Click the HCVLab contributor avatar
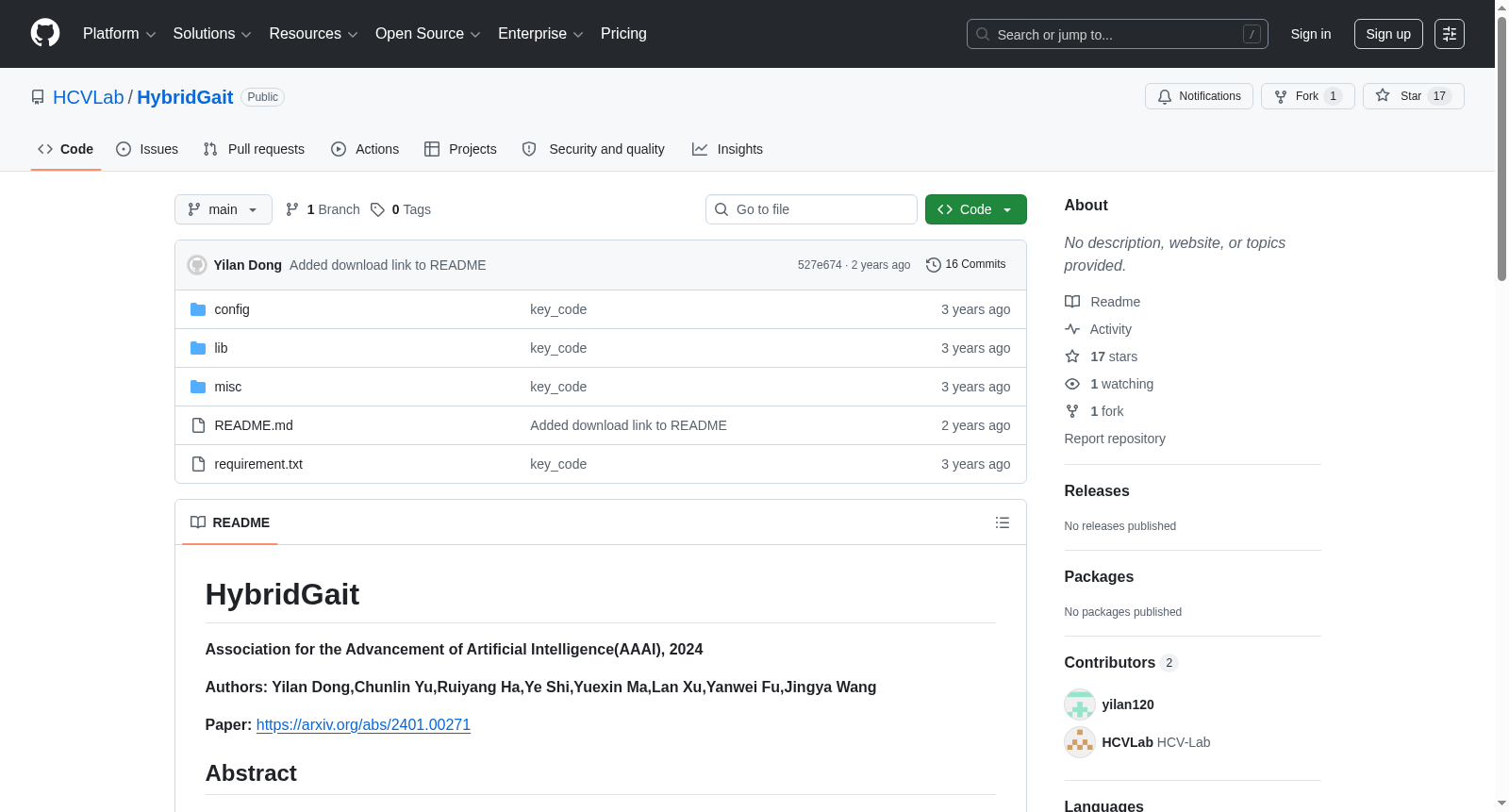The height and width of the screenshot is (812, 1509). click(x=1080, y=742)
